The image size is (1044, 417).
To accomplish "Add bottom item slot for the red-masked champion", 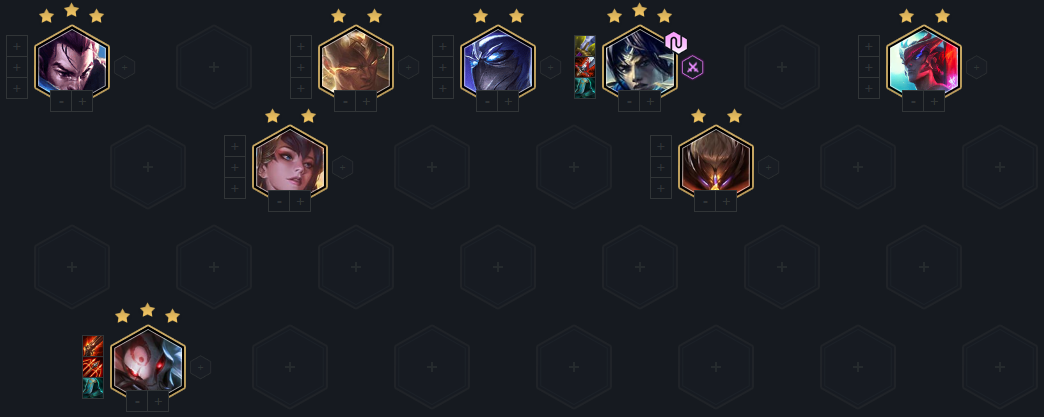I will coord(869,88).
